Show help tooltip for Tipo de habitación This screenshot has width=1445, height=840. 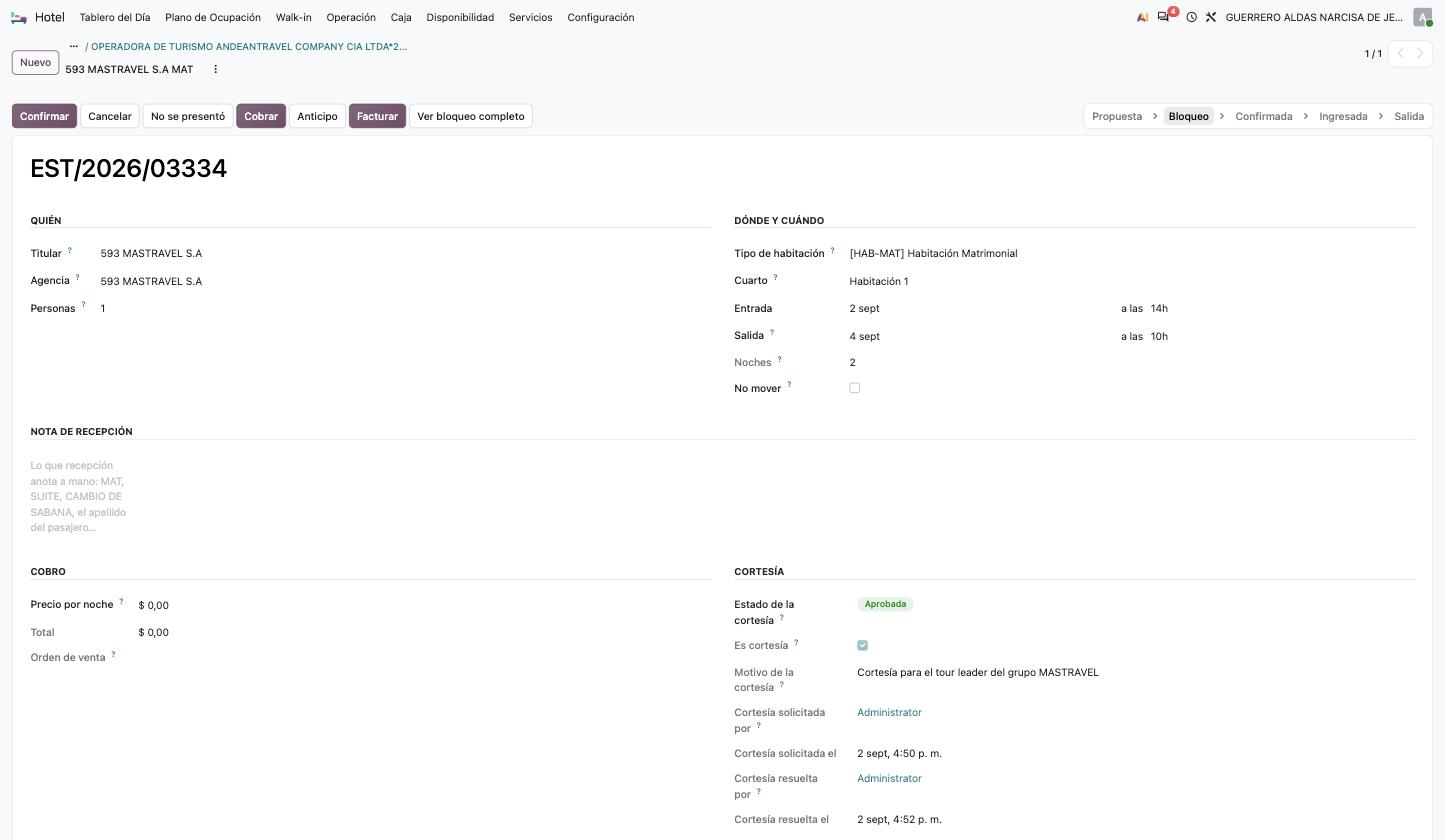pos(832,250)
